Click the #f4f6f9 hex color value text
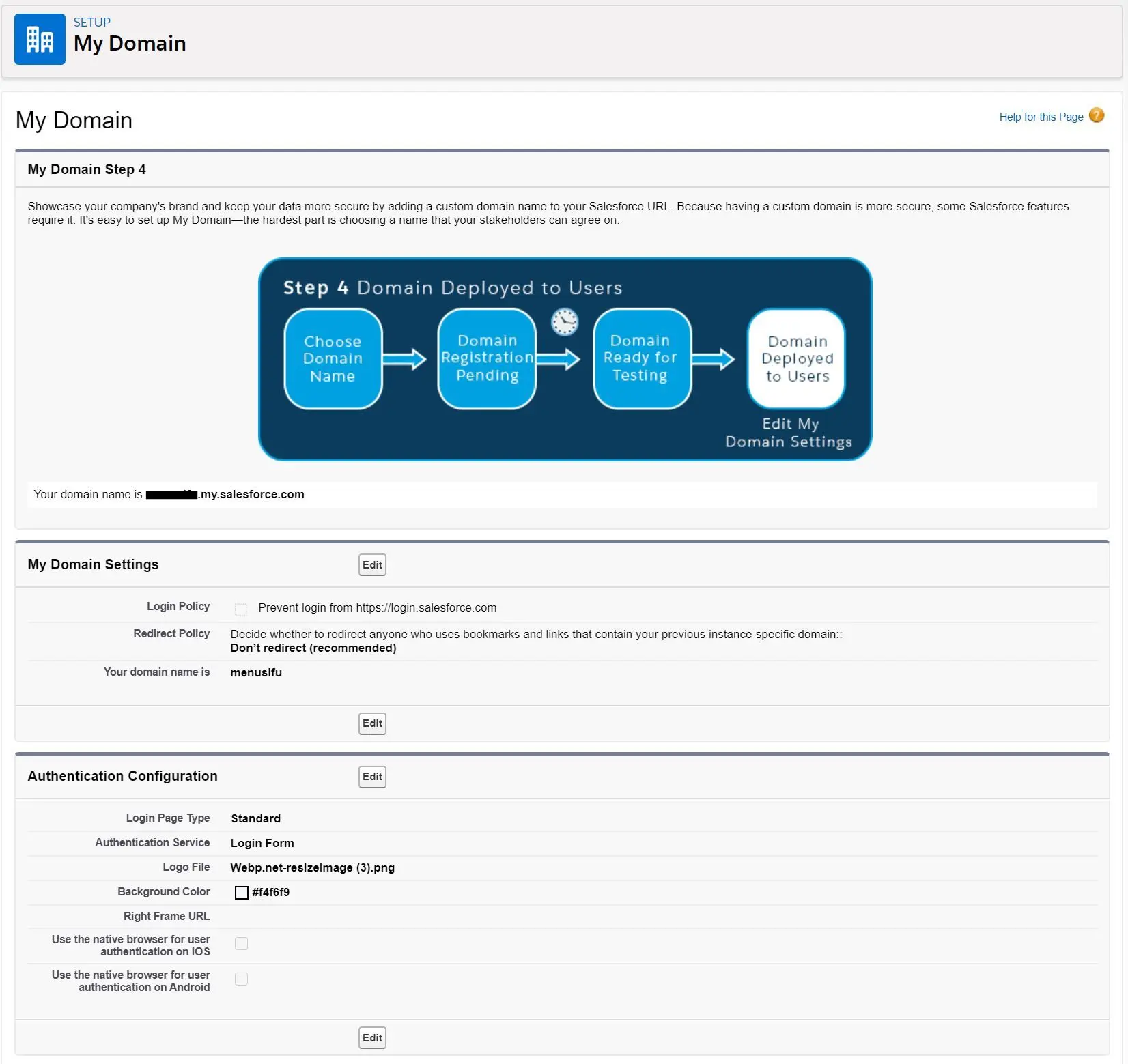The image size is (1128, 1064). click(270, 892)
